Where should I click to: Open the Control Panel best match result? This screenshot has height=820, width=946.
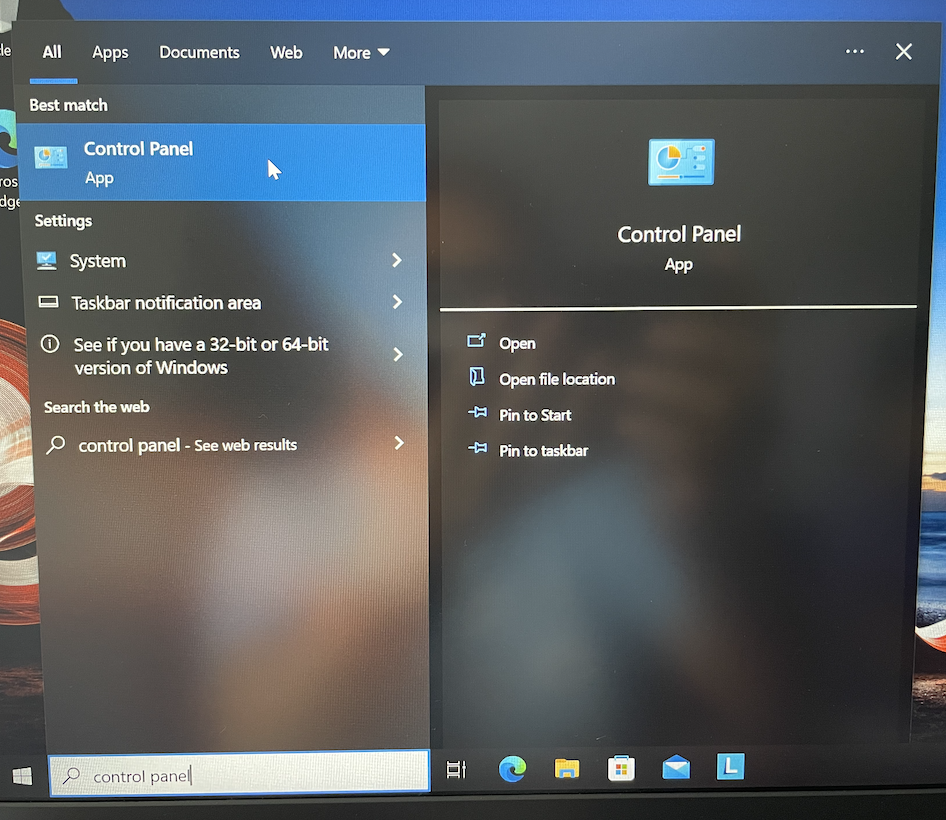pos(221,162)
